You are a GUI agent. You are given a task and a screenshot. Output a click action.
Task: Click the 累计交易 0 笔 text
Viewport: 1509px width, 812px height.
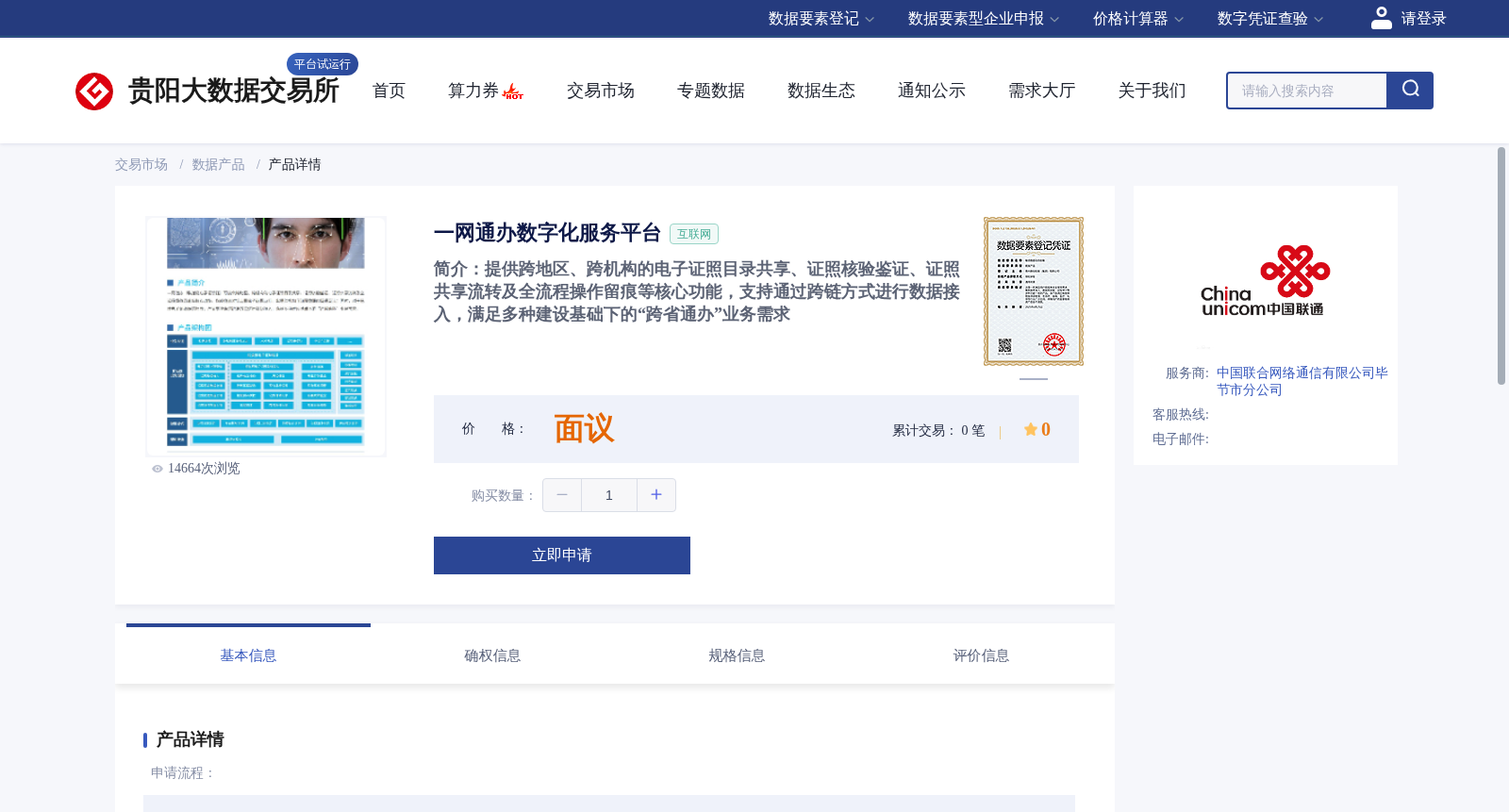pyautogui.click(x=938, y=430)
